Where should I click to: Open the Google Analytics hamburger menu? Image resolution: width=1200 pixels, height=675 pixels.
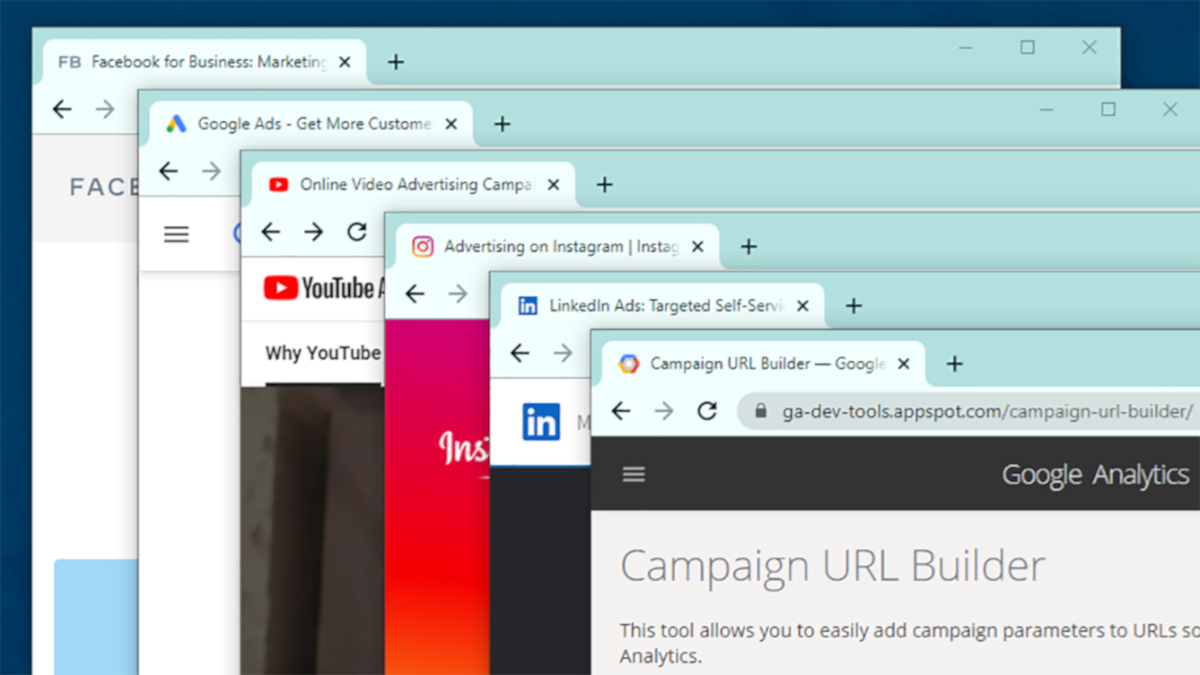(634, 474)
